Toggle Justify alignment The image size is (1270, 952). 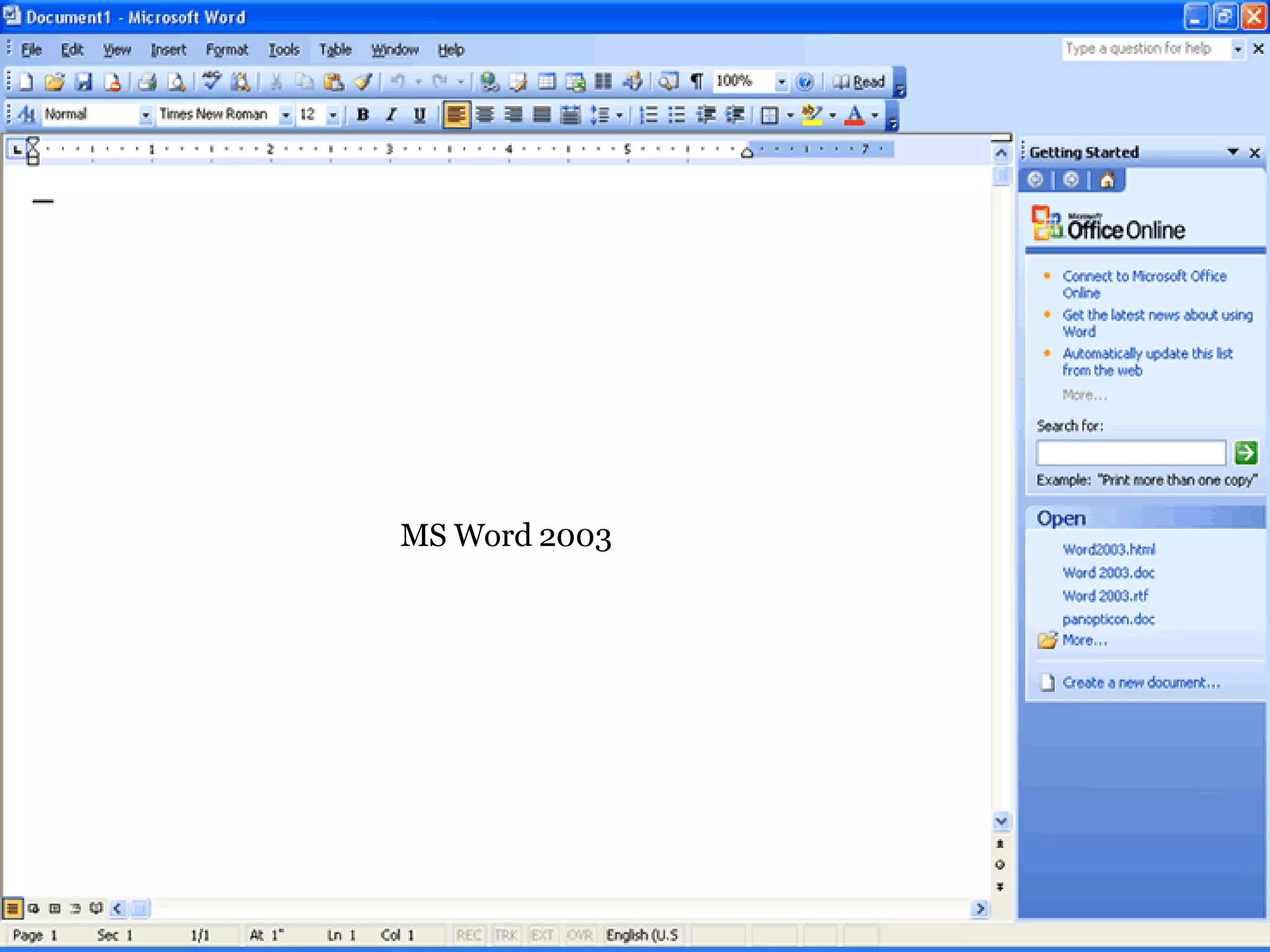542,115
